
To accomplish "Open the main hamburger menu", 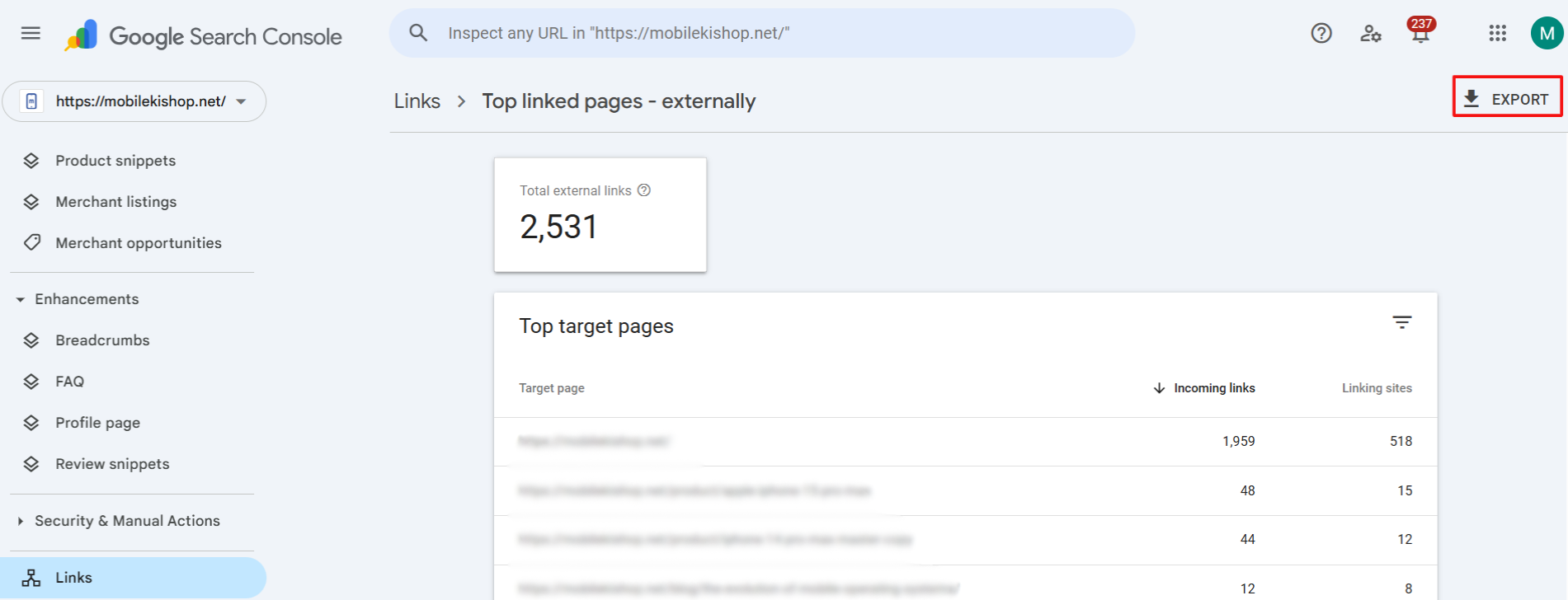I will coord(31,33).
